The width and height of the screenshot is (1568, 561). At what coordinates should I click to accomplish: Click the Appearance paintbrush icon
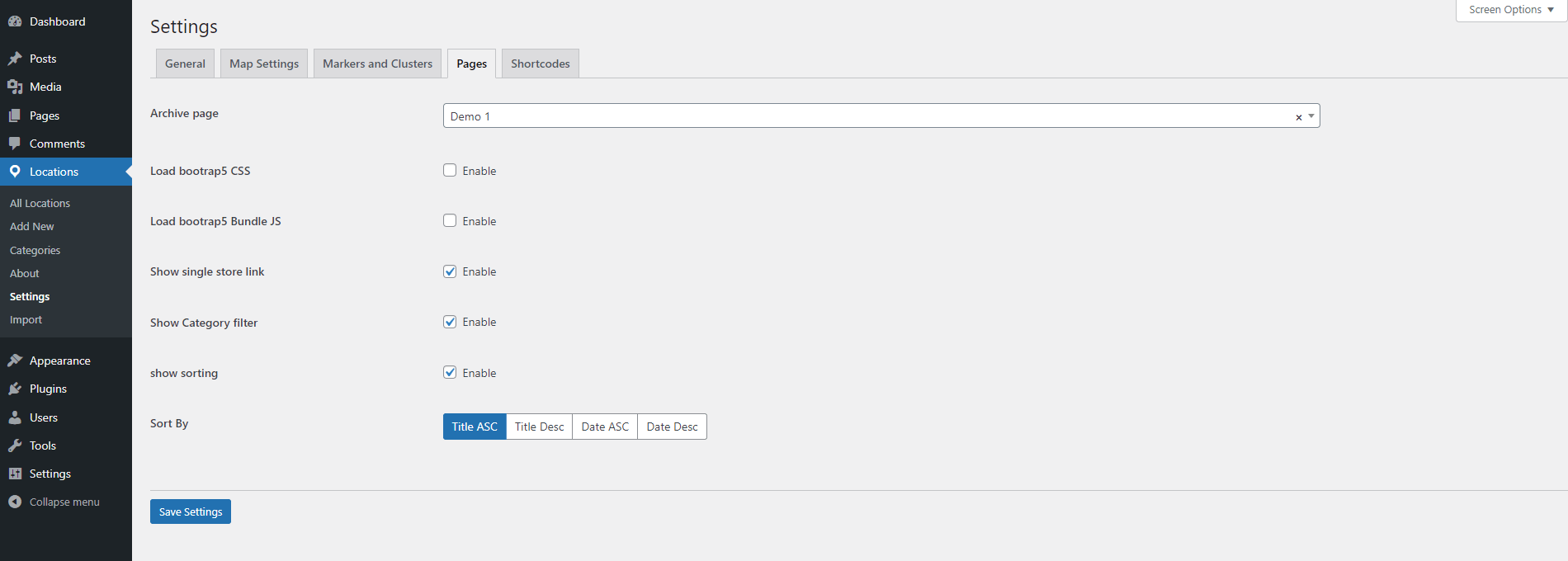[15, 361]
